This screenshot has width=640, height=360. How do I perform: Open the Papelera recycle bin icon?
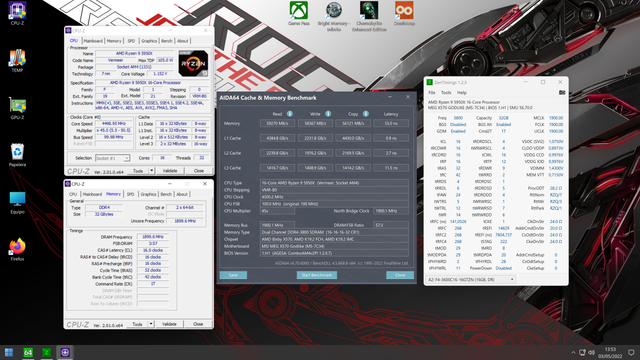(x=17, y=155)
